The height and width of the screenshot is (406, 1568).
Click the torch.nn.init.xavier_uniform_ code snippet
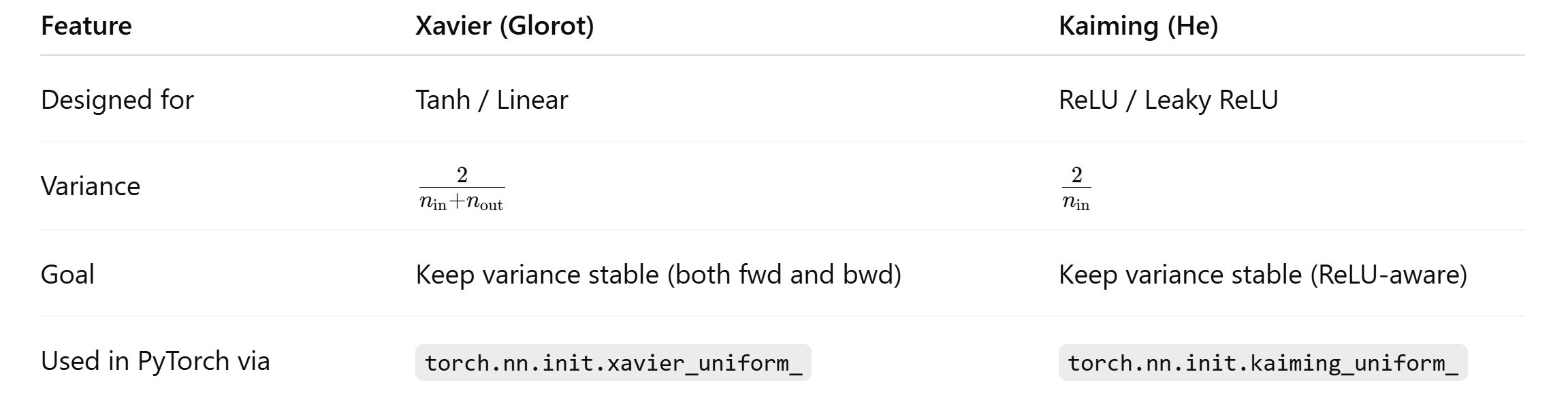613,363
